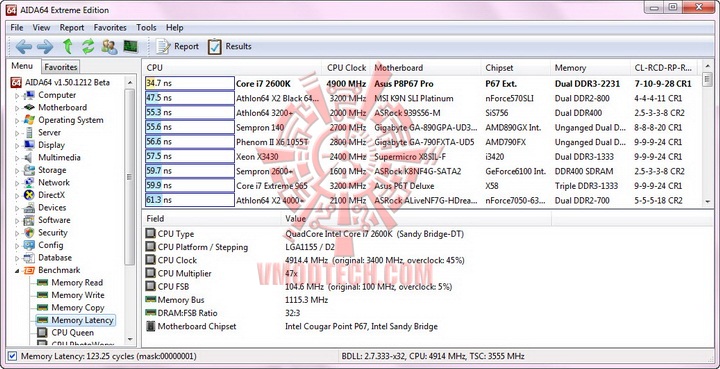Select the Software icon in tree

point(29,220)
